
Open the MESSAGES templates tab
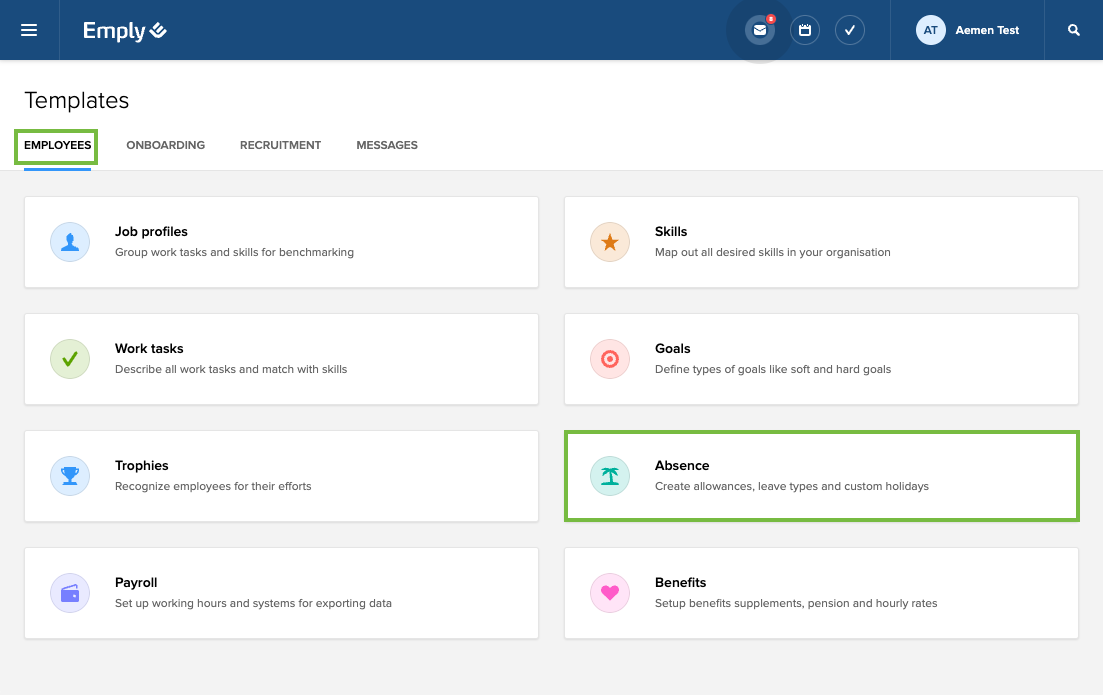[x=387, y=145]
